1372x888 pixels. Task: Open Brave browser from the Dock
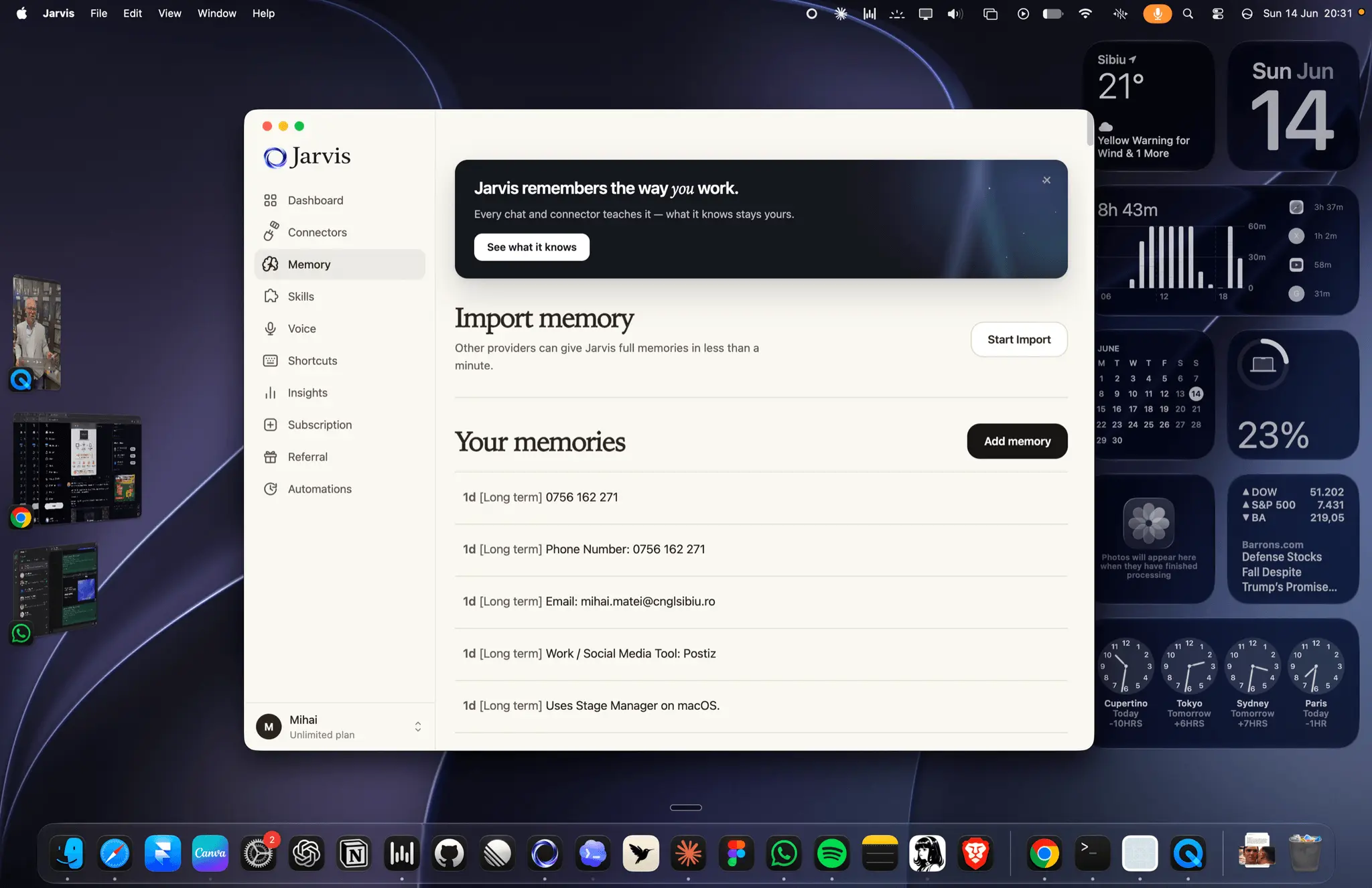(975, 853)
